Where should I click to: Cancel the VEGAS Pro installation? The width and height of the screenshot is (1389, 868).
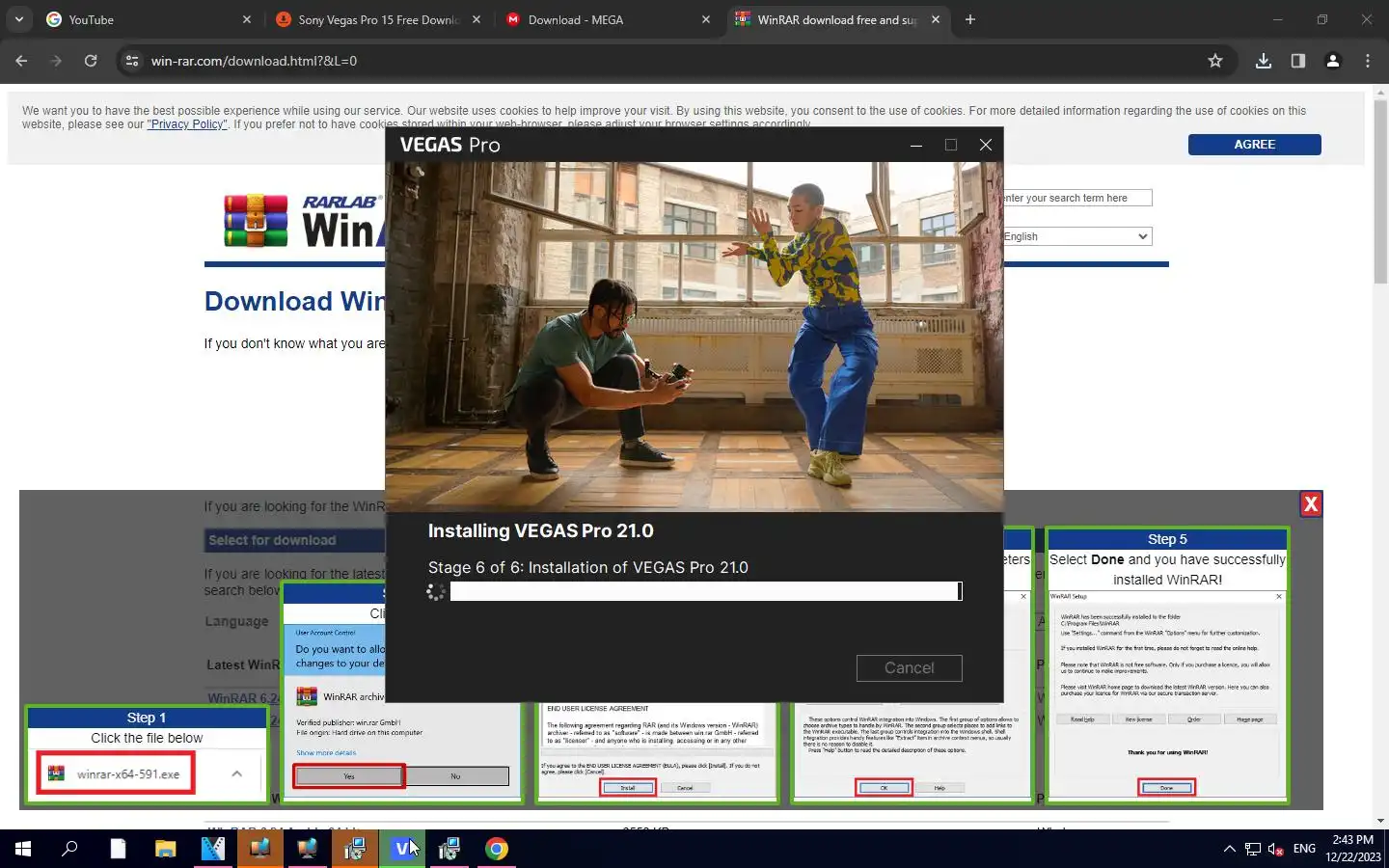point(909,667)
